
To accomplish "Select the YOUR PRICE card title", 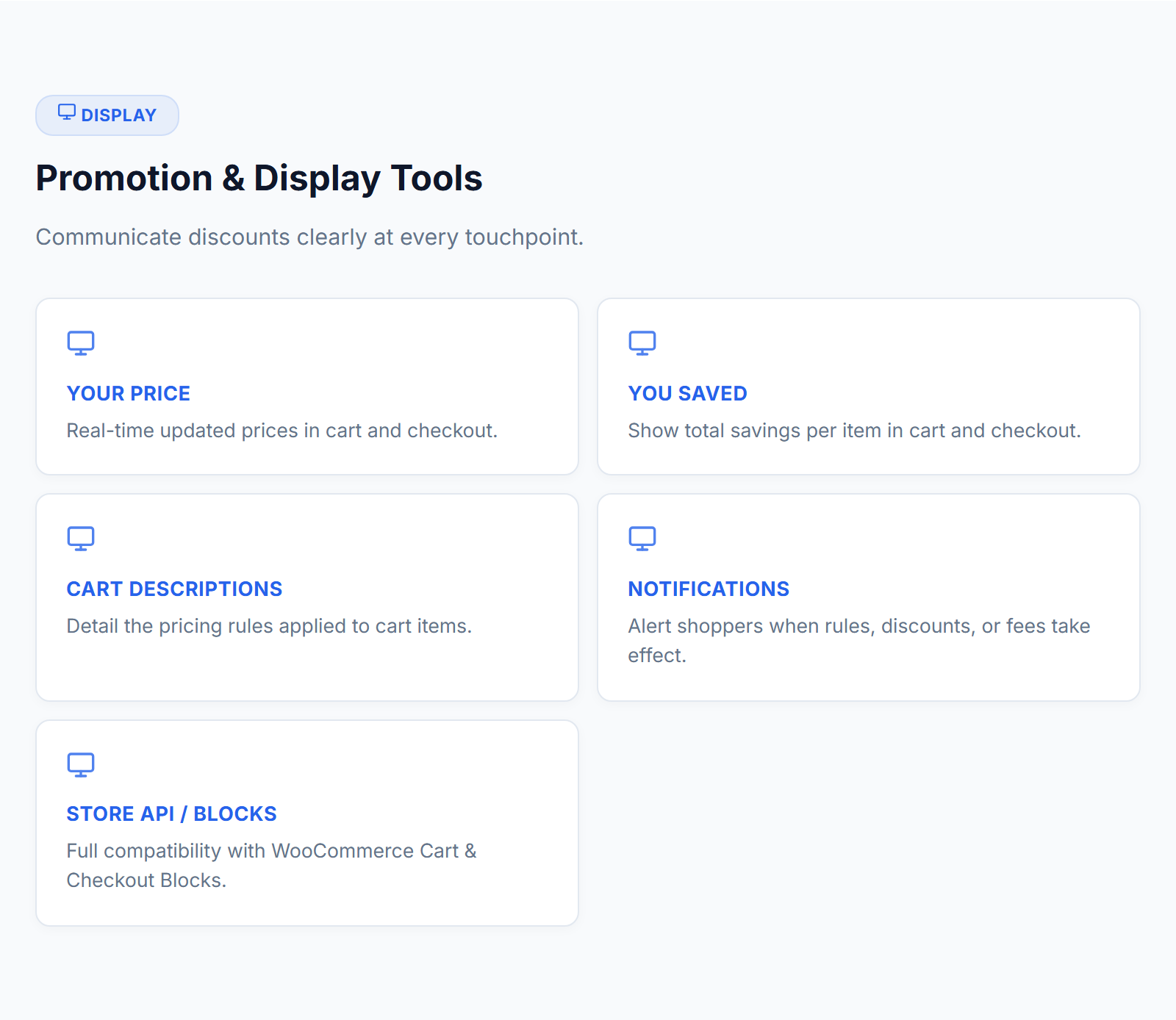I will (129, 394).
